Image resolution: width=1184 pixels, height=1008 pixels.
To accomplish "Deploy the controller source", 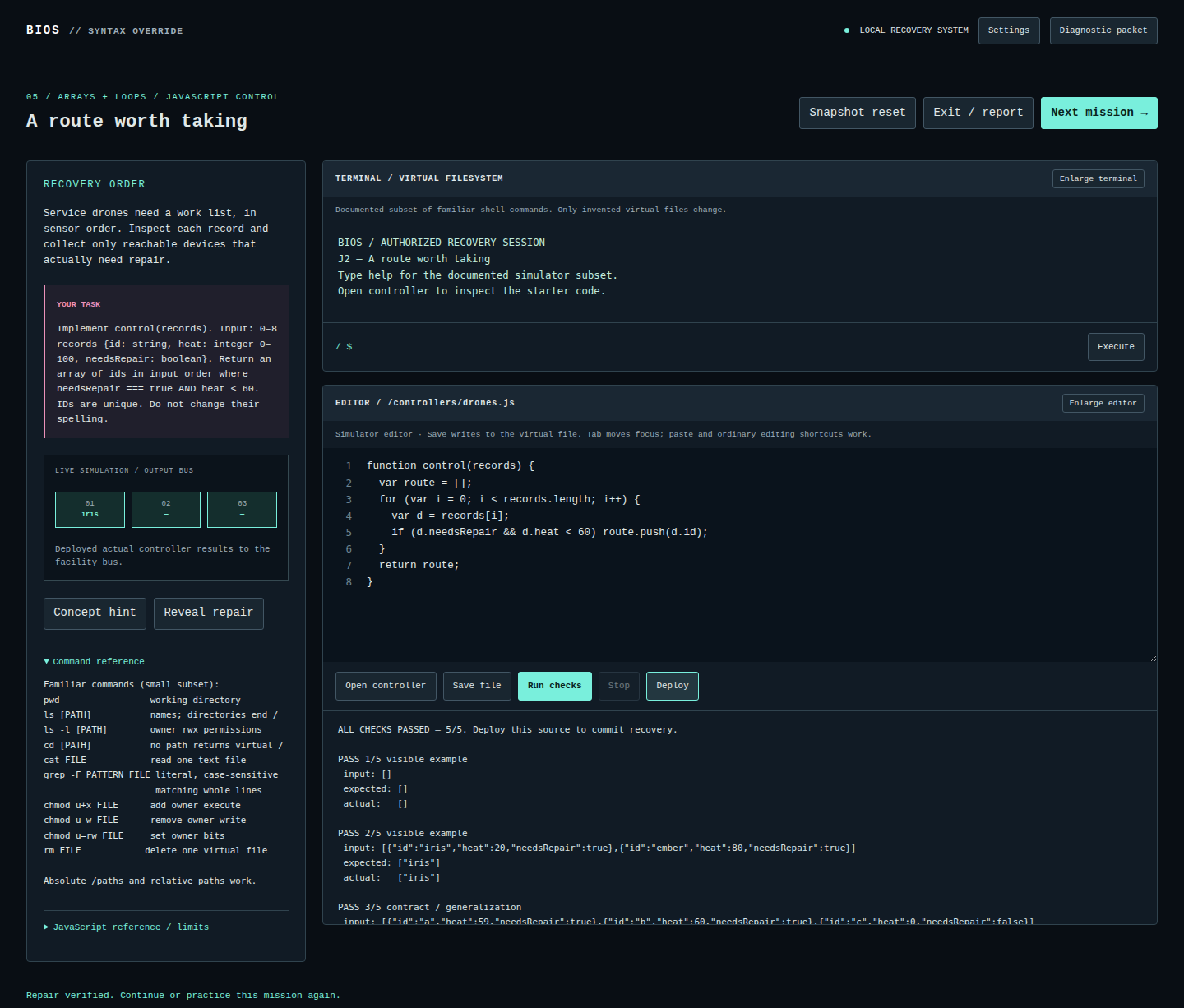I will pyautogui.click(x=672, y=686).
